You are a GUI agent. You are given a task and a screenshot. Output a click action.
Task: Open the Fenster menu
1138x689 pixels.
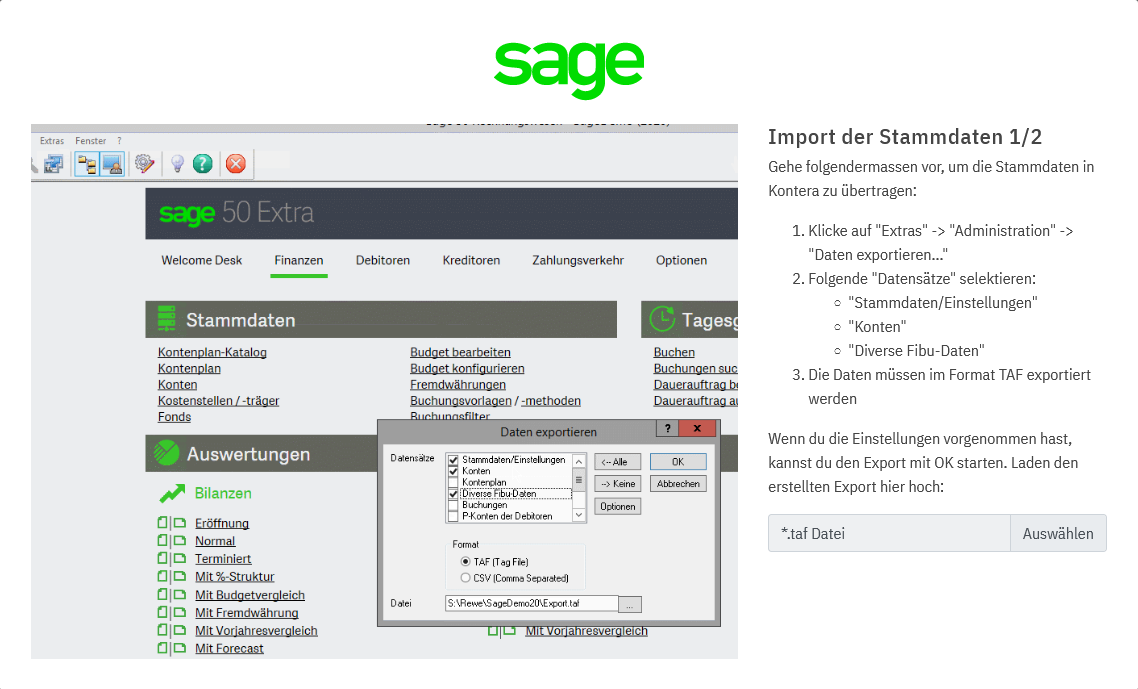point(91,141)
